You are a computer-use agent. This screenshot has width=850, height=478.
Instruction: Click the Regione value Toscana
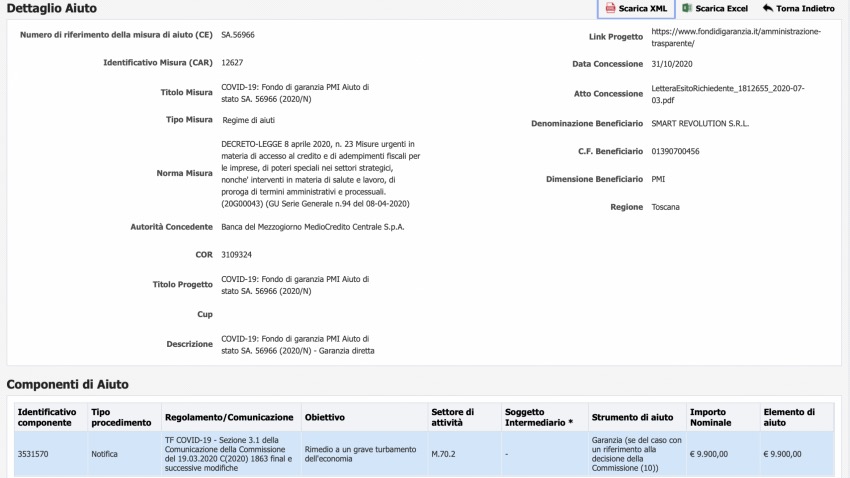click(x=665, y=207)
